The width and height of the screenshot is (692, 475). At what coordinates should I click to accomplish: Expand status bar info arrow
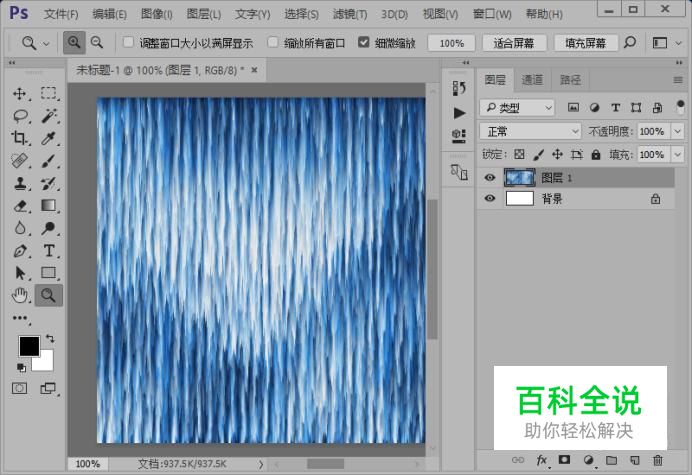[260, 464]
